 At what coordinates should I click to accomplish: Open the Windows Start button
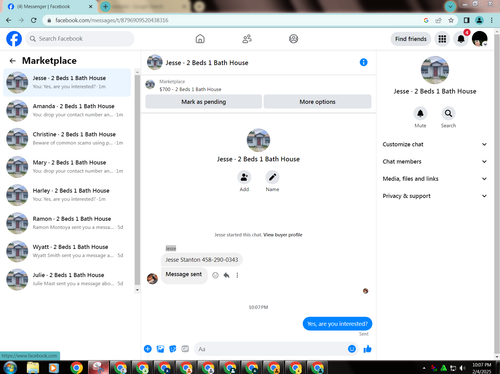pyautogui.click(x=10, y=368)
